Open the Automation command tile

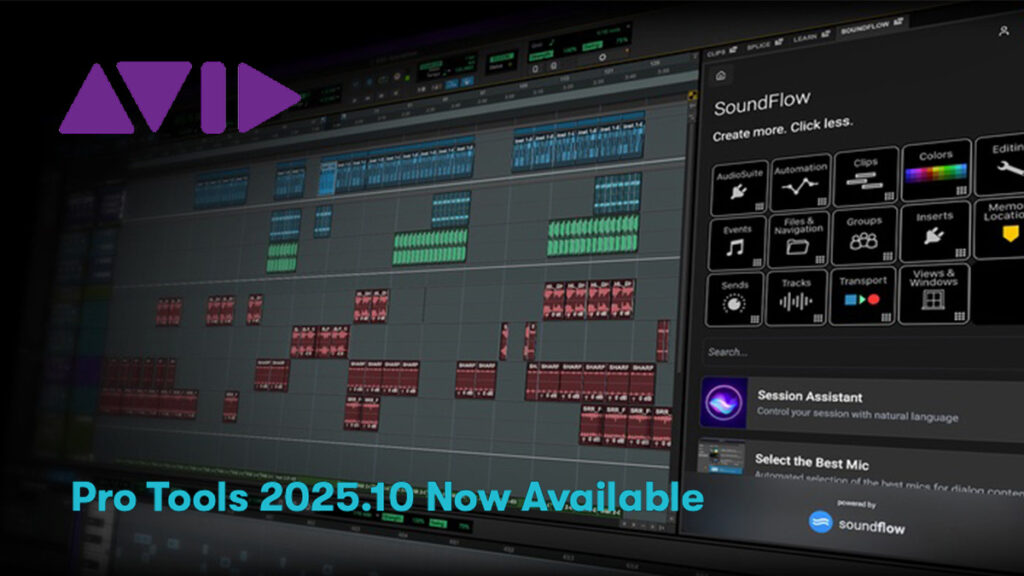point(802,181)
